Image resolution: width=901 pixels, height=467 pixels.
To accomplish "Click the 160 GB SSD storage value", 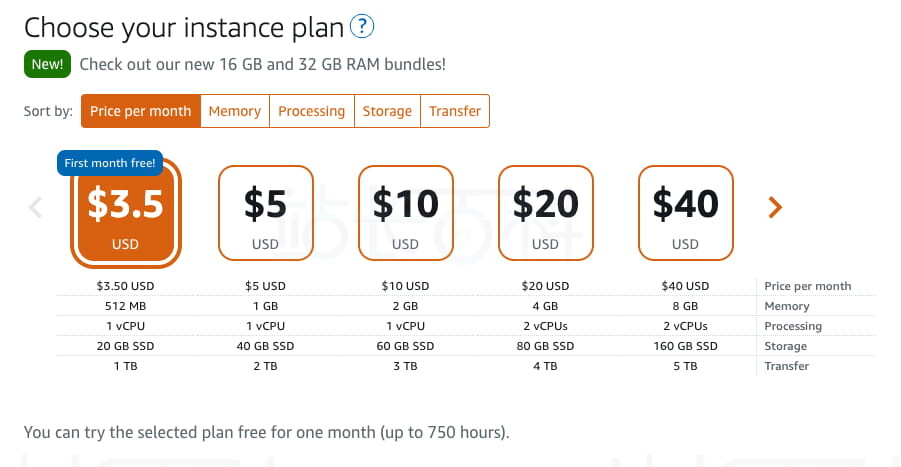I will coord(685,346).
